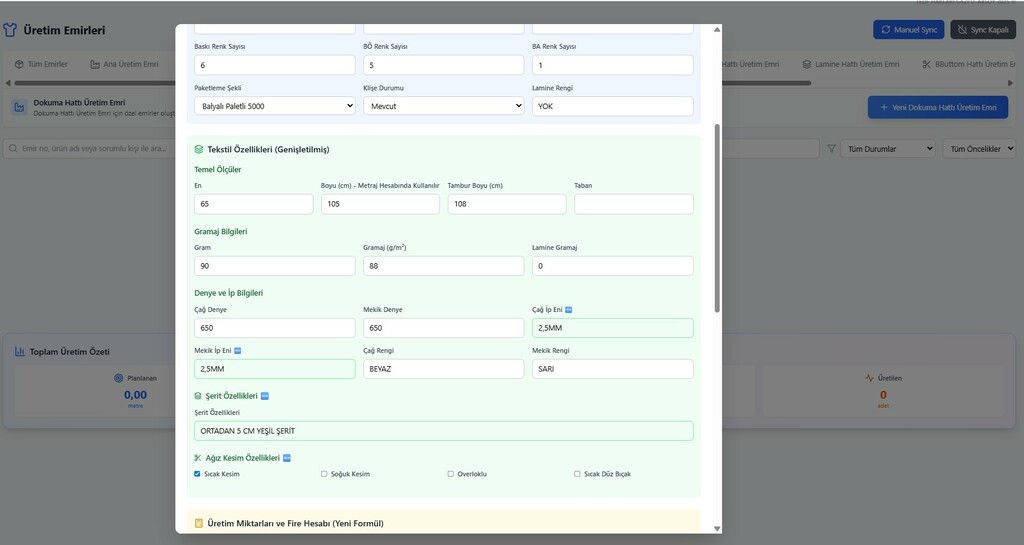Click the Dokuma Hattı factory icon

pos(19,107)
